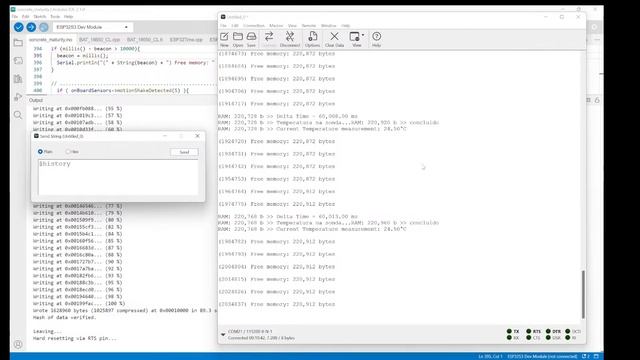Switch to the BAT_18650_CL.h tab
Image resolution: width=640 pixels, height=360 pixels.
point(144,40)
